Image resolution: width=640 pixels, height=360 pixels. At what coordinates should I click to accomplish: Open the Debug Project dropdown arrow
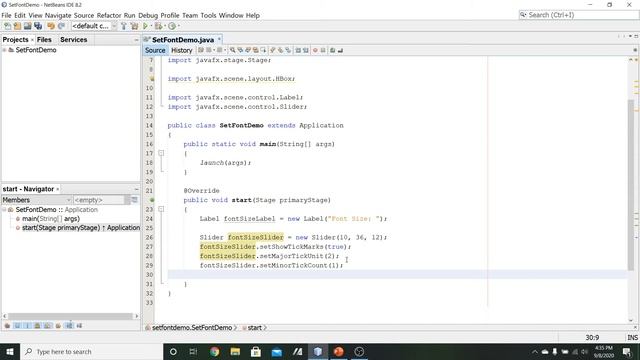pyautogui.click(x=165, y=26)
